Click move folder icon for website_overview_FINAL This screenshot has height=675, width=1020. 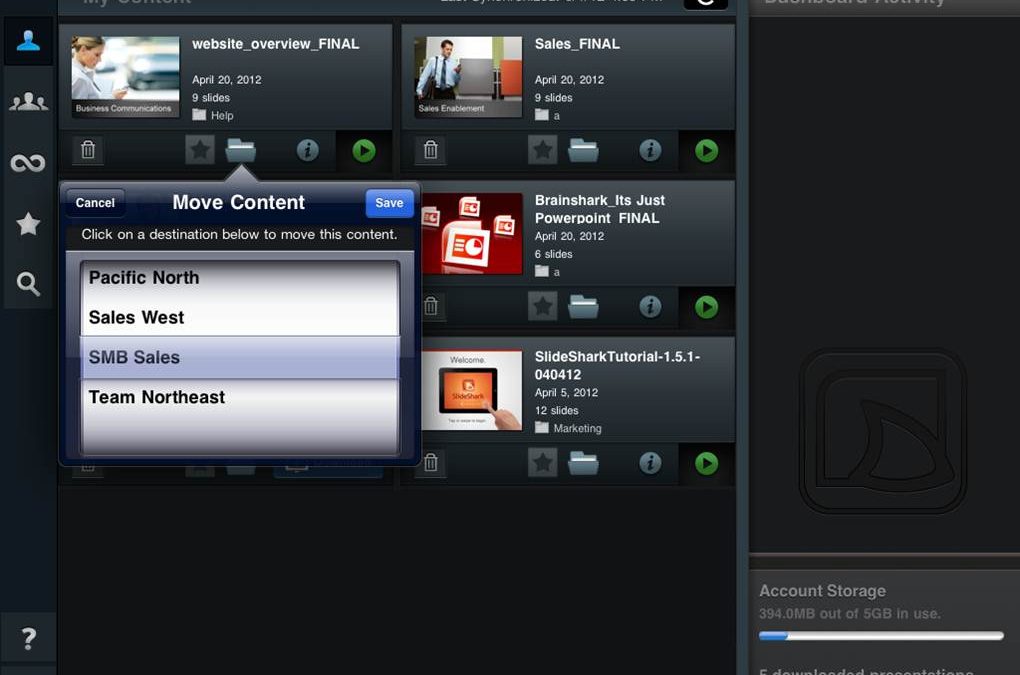point(241,150)
